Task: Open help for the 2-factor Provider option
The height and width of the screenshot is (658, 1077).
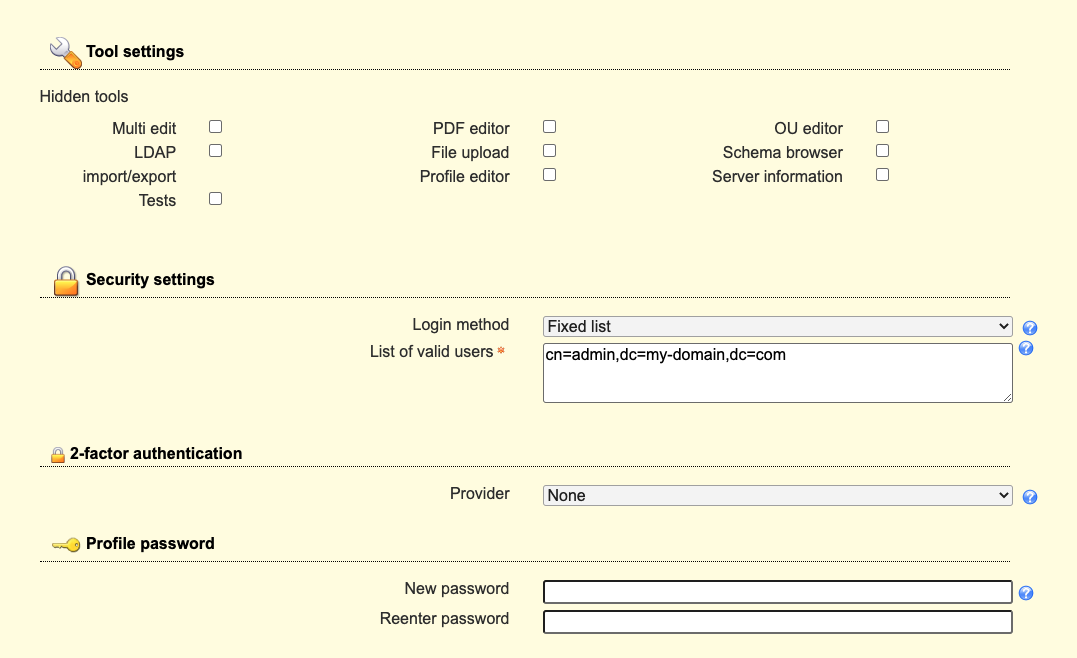Action: pyautogui.click(x=1029, y=496)
